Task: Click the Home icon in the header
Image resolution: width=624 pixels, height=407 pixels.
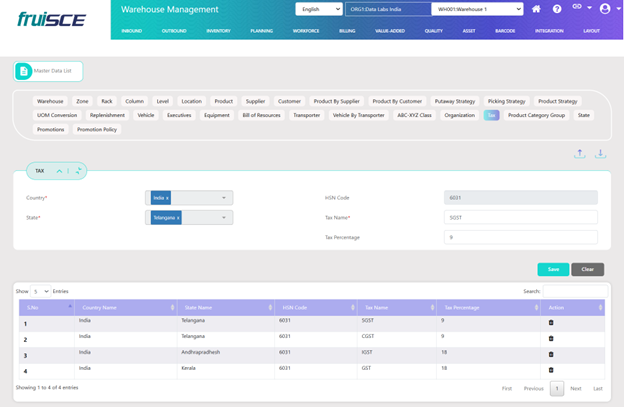Action: [x=537, y=9]
